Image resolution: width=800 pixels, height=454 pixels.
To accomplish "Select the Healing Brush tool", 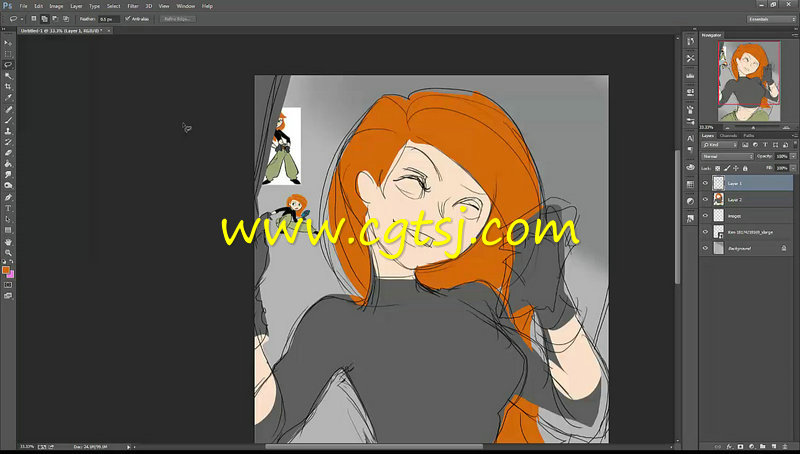I will pyautogui.click(x=8, y=109).
